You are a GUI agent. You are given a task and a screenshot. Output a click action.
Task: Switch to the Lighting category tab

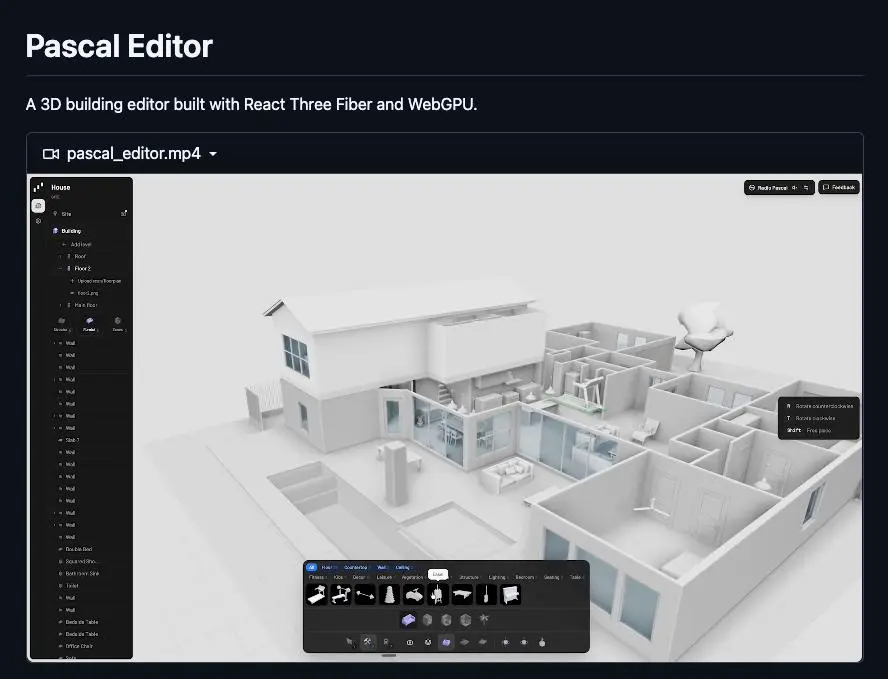click(496, 577)
